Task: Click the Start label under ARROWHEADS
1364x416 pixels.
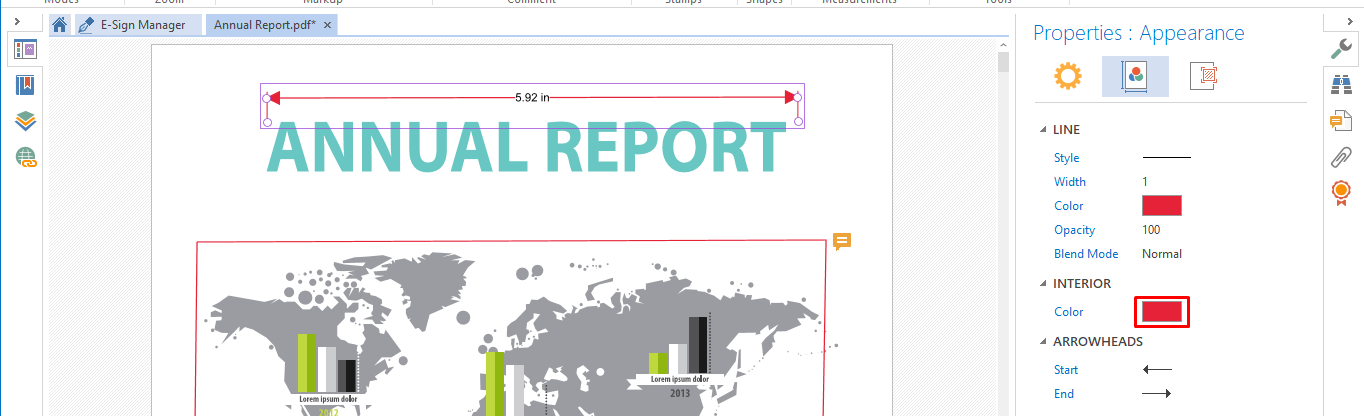Action: pyautogui.click(x=1066, y=370)
